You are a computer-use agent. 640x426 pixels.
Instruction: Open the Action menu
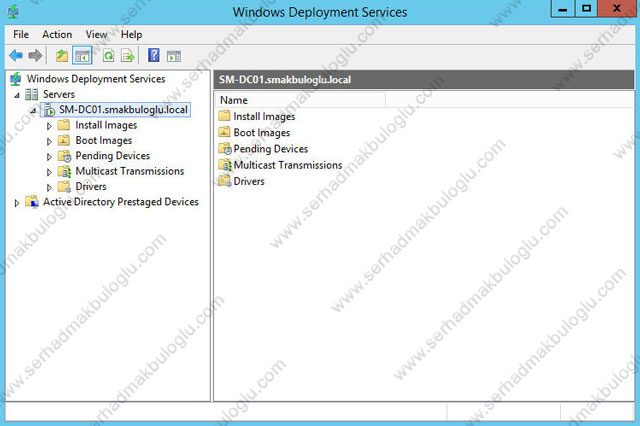pyautogui.click(x=57, y=35)
